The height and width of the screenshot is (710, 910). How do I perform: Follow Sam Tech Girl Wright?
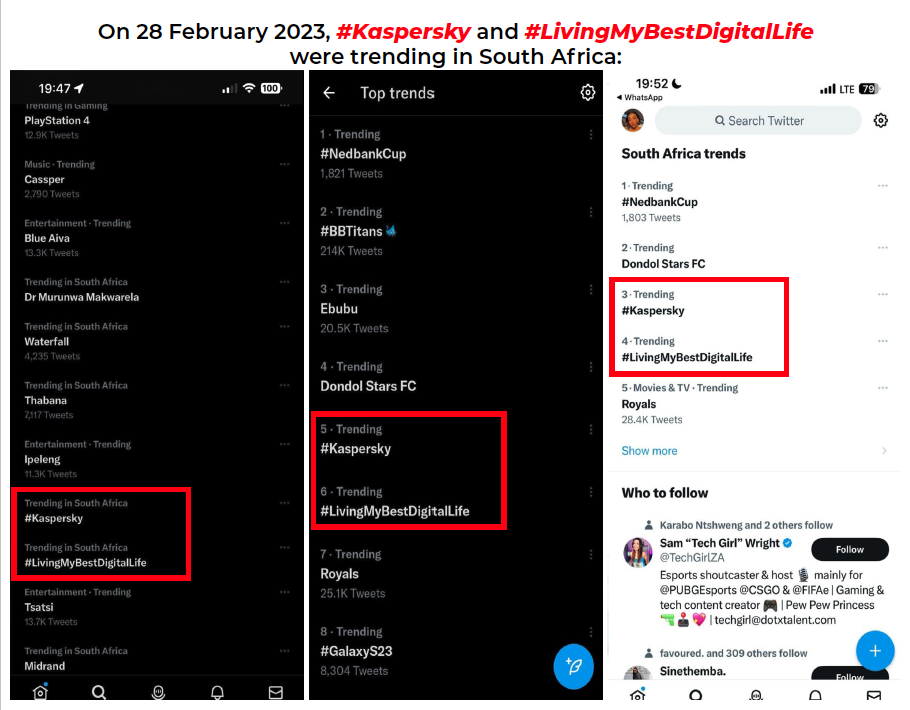point(849,549)
